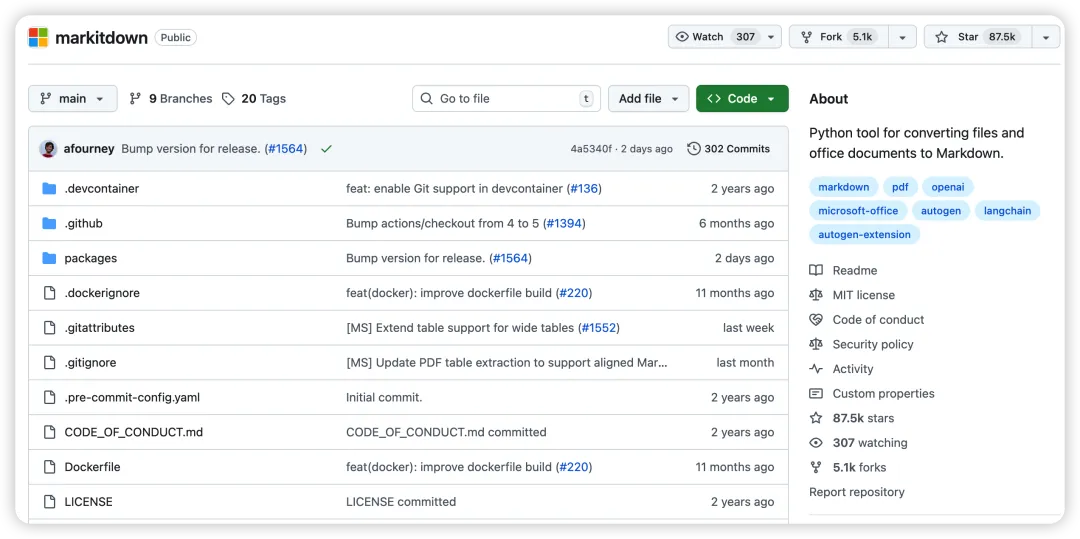The image size is (1080, 539).
Task: Select the openai topic tag
Action: 947,187
